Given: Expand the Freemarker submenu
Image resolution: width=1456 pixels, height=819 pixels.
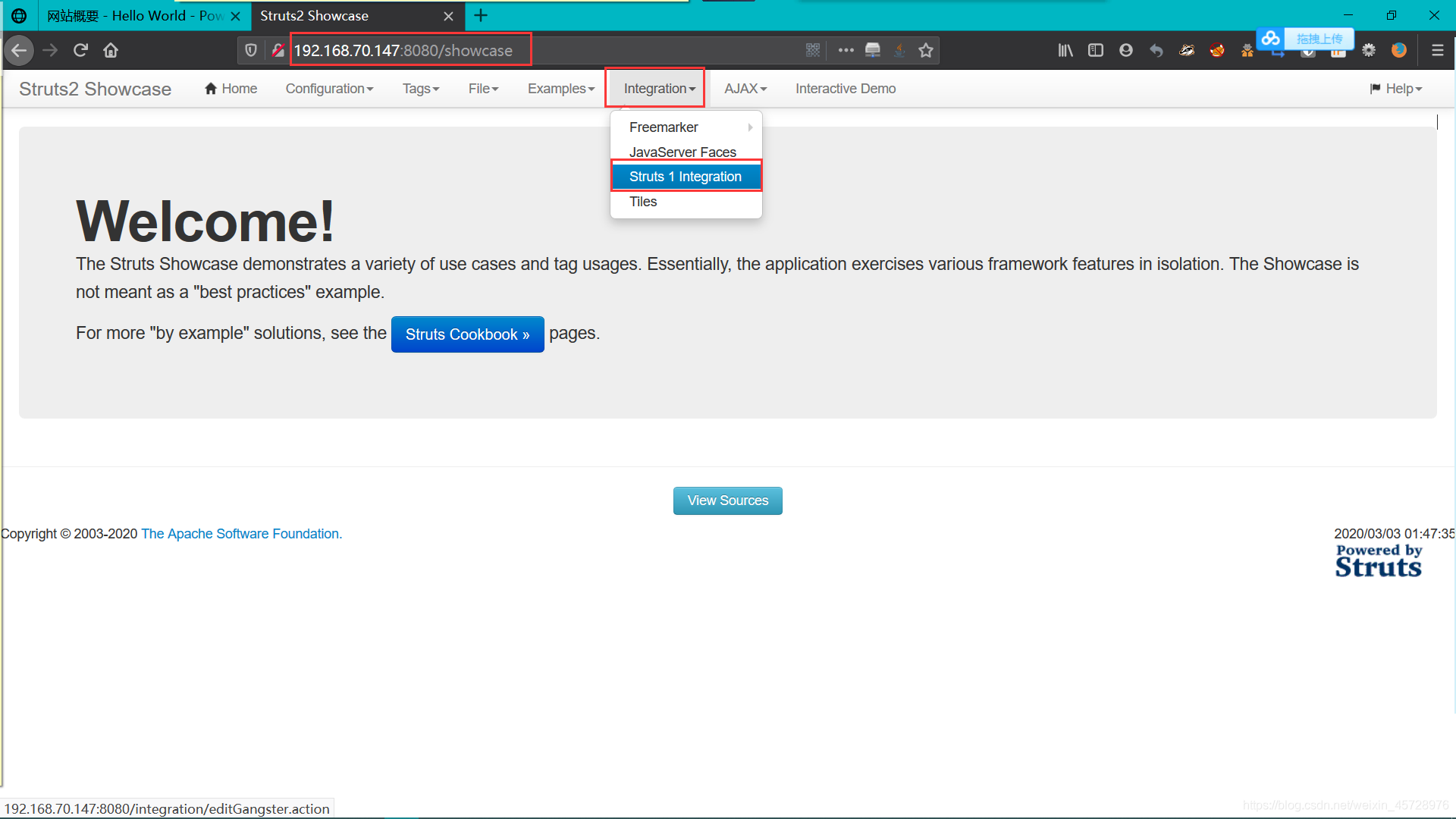Looking at the screenshot, I should tap(686, 127).
